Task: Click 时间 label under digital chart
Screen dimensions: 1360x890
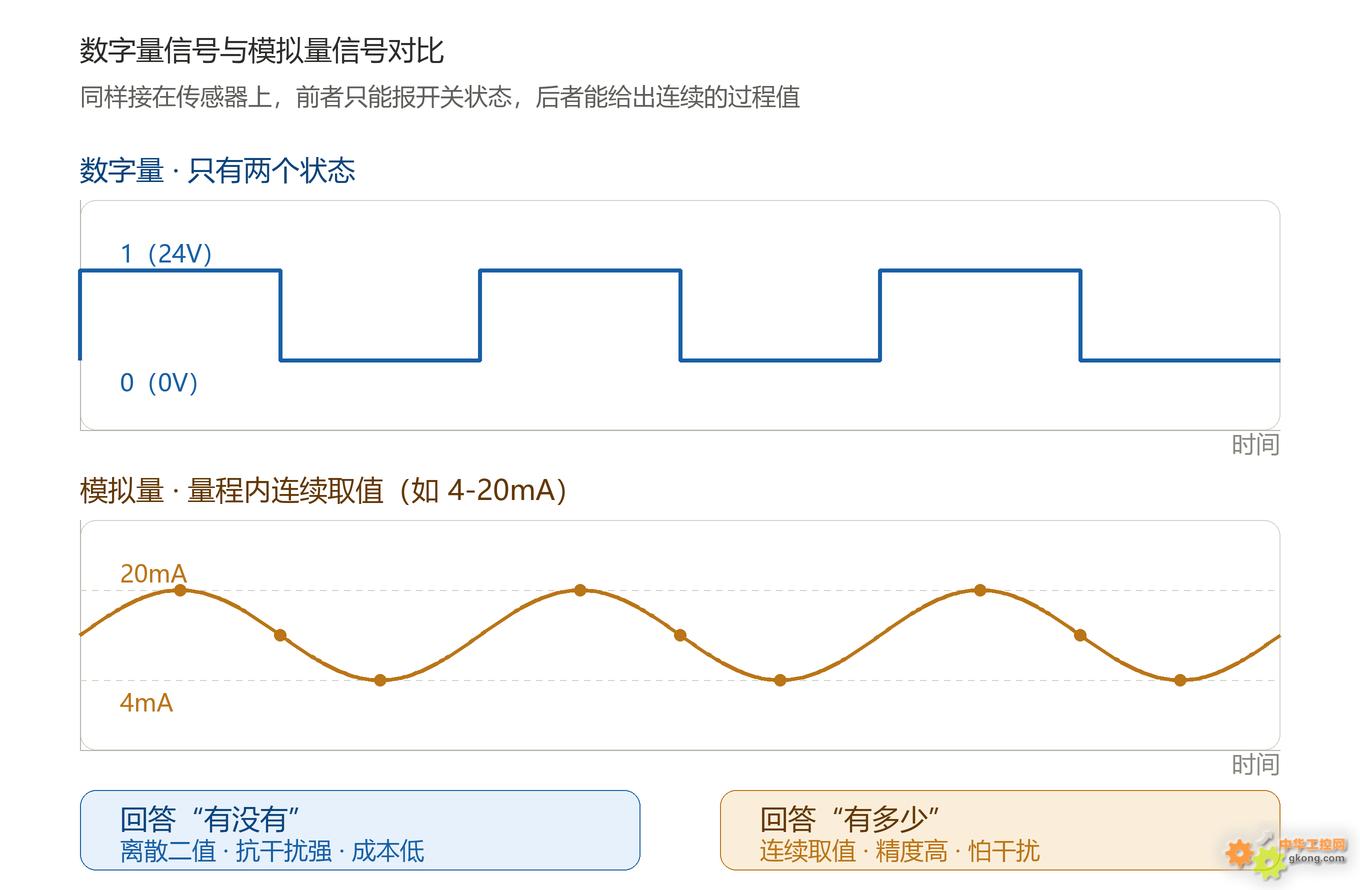Action: tap(1255, 444)
